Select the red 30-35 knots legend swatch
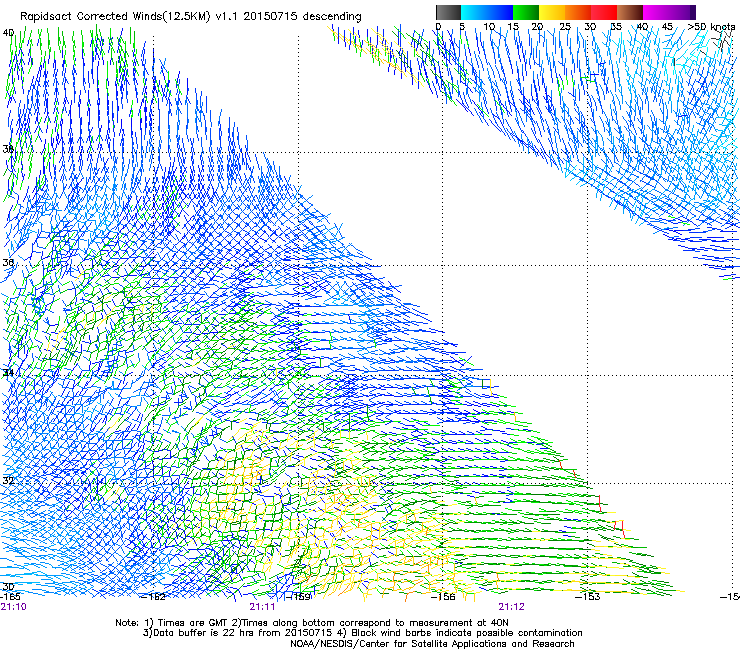Screen dimensions: 740x650 point(604,12)
